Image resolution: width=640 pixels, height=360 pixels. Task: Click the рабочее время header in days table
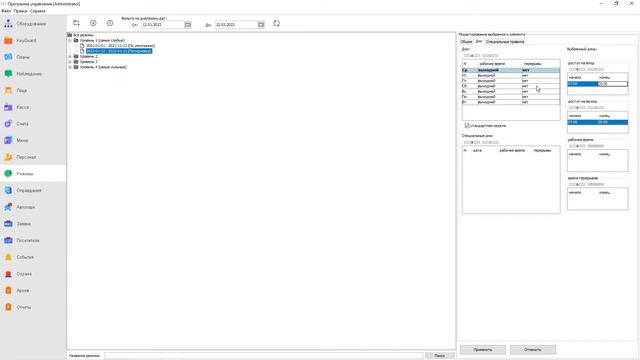tap(492, 64)
